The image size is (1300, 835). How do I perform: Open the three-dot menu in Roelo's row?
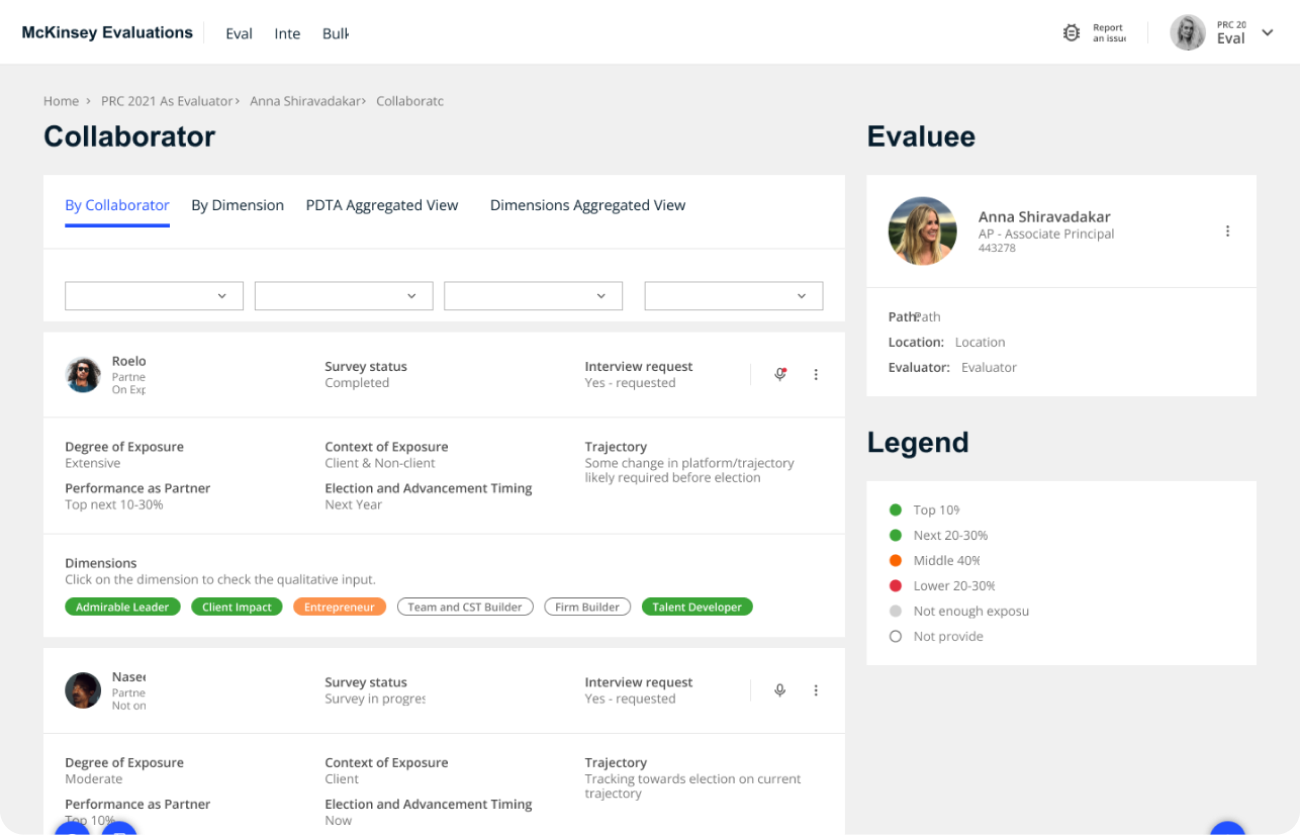click(x=816, y=374)
